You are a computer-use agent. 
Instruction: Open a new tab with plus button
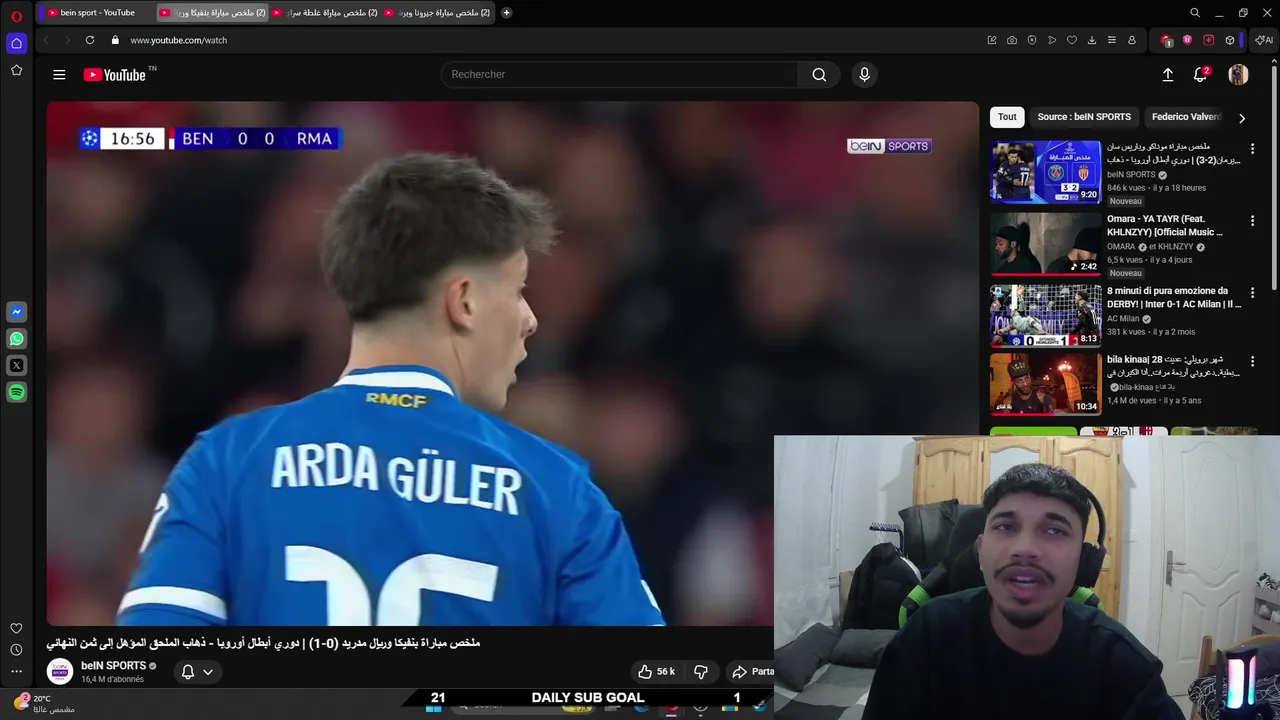coord(506,13)
